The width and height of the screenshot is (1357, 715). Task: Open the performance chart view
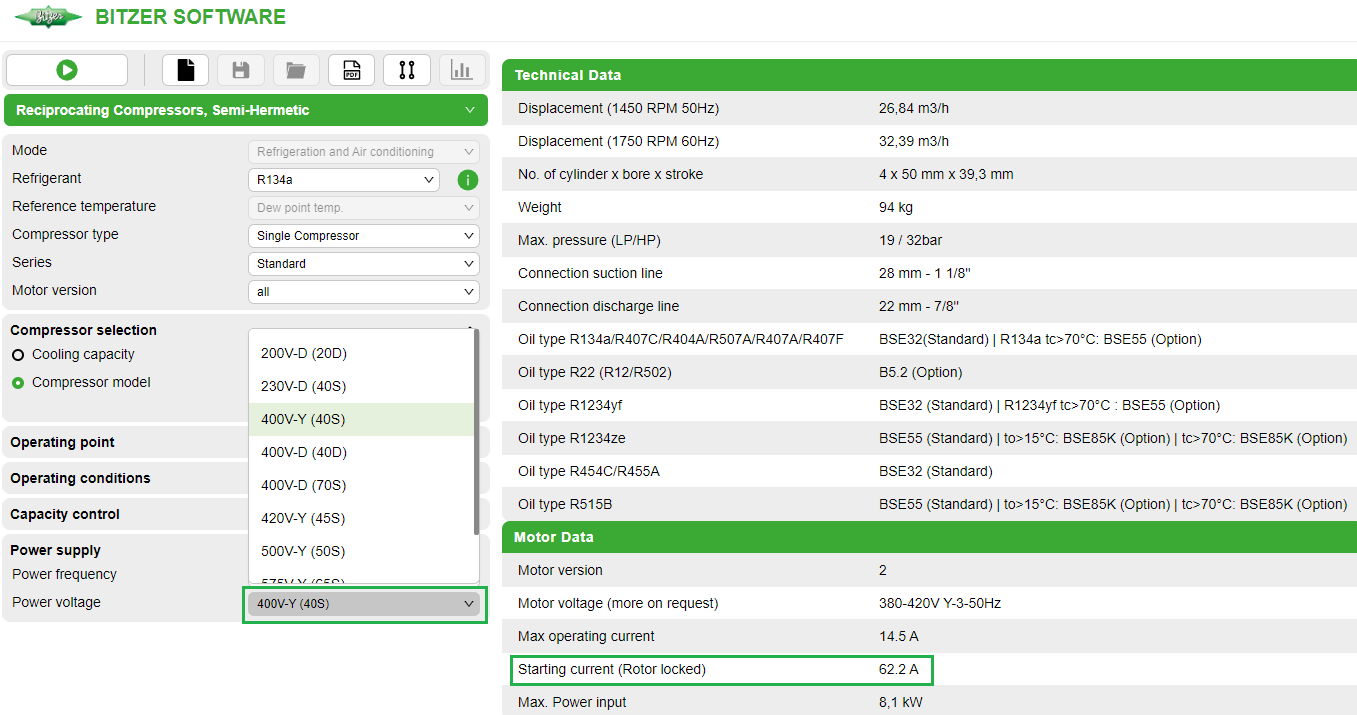tap(462, 70)
